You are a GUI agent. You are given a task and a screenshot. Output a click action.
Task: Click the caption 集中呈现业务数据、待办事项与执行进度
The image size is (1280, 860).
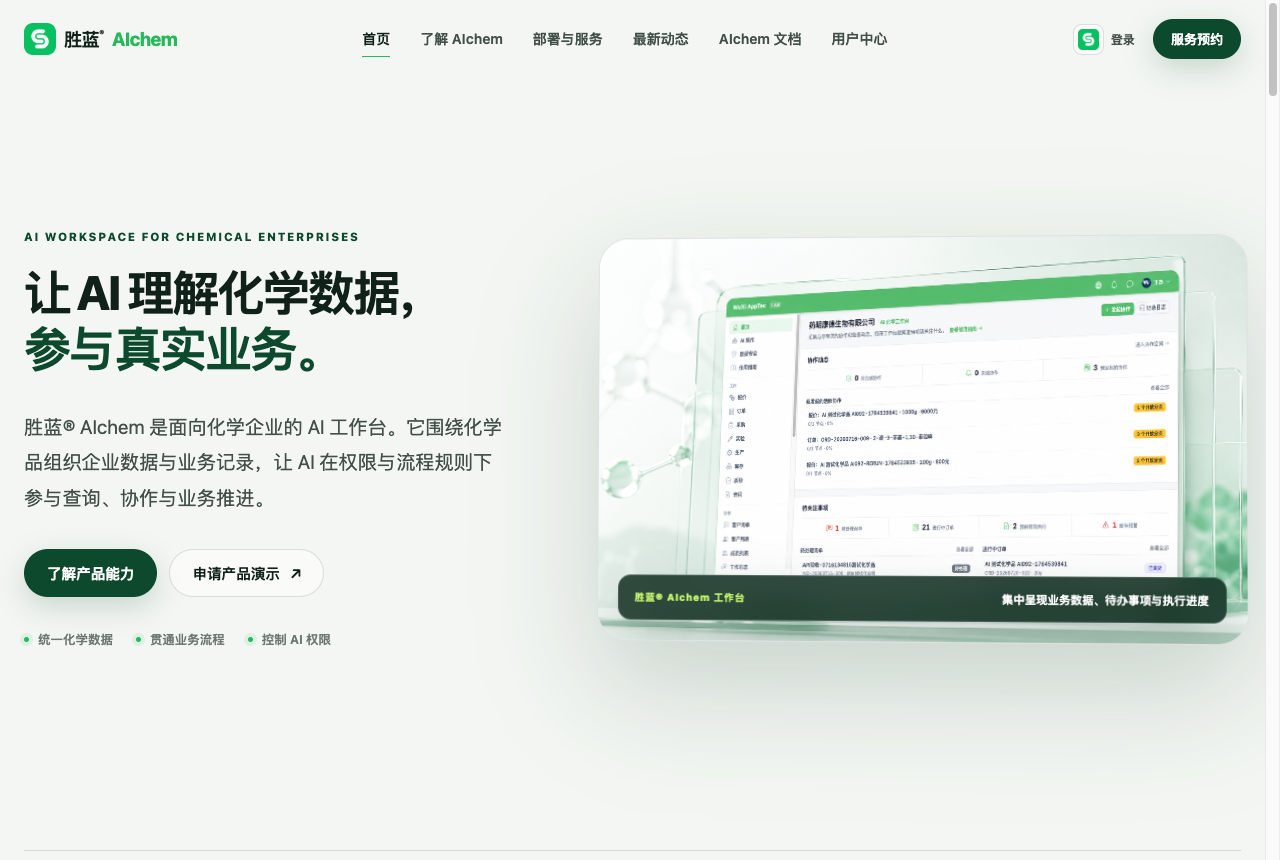point(1105,600)
